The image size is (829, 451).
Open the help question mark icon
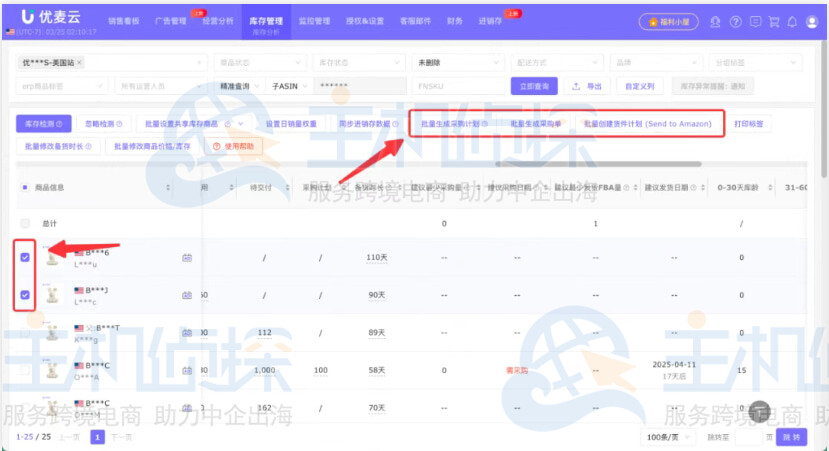735,22
